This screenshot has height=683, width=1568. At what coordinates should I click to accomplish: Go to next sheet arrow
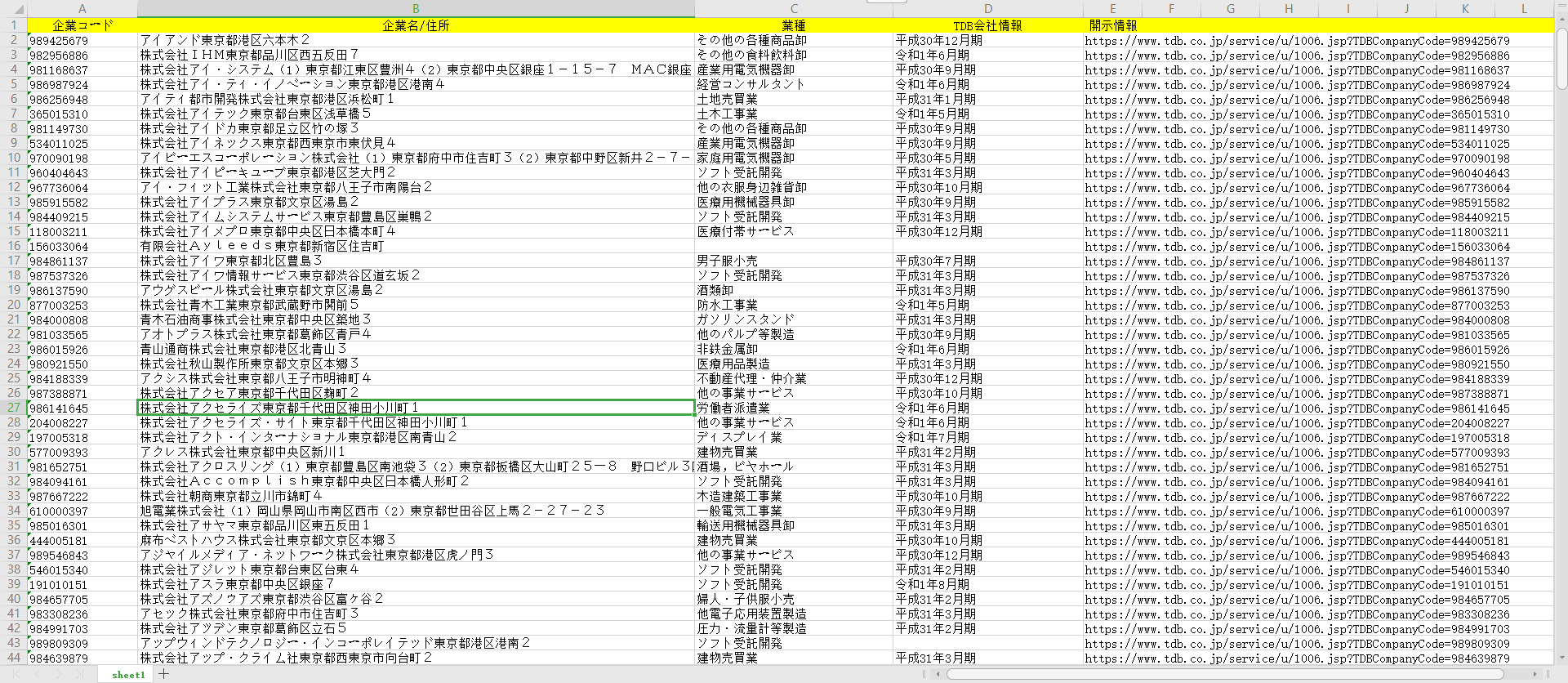click(x=58, y=674)
